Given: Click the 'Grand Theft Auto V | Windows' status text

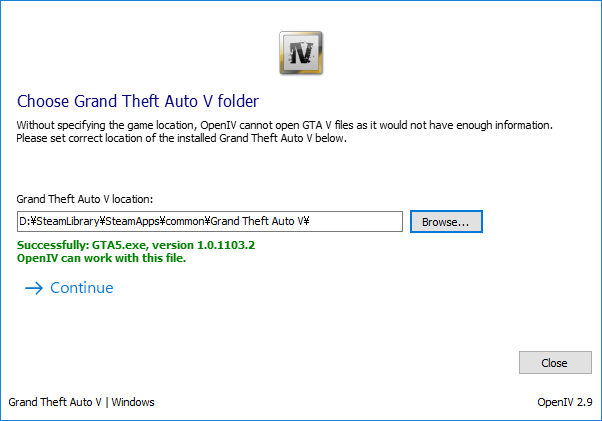Looking at the screenshot, I should coord(81,402).
